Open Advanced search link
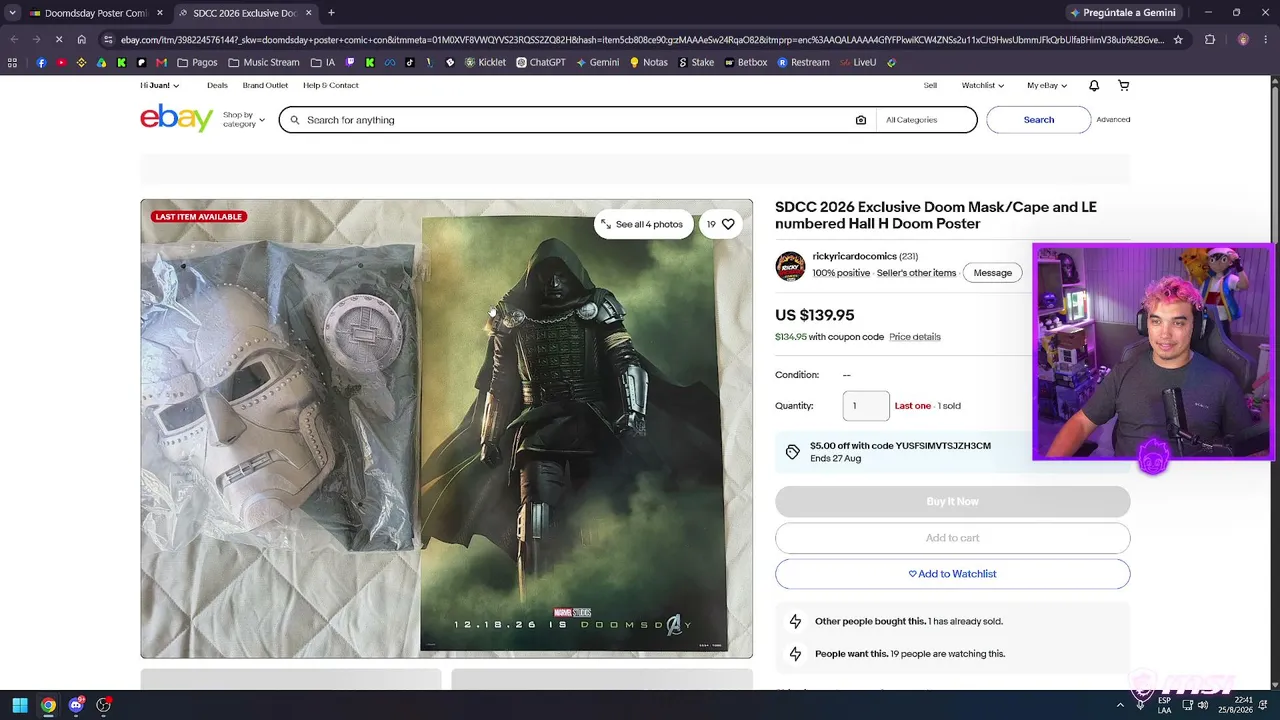This screenshot has width=1280, height=720. coord(1113,120)
